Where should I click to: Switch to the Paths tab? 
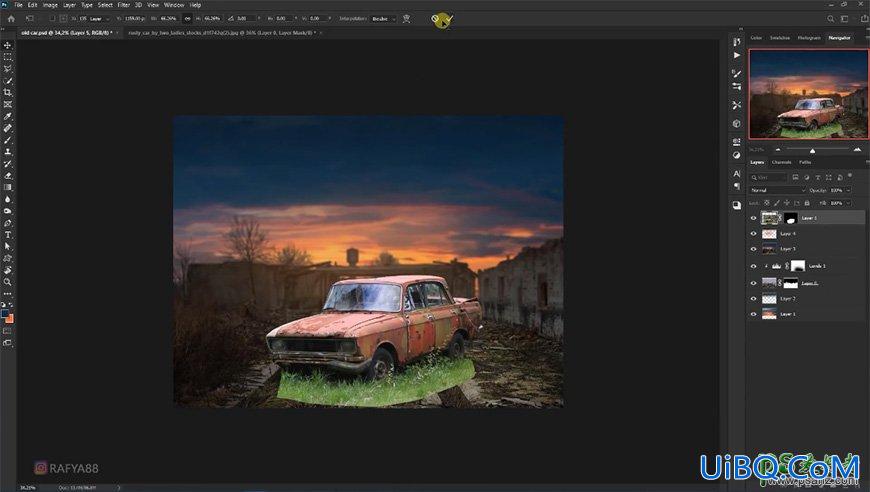click(x=805, y=162)
